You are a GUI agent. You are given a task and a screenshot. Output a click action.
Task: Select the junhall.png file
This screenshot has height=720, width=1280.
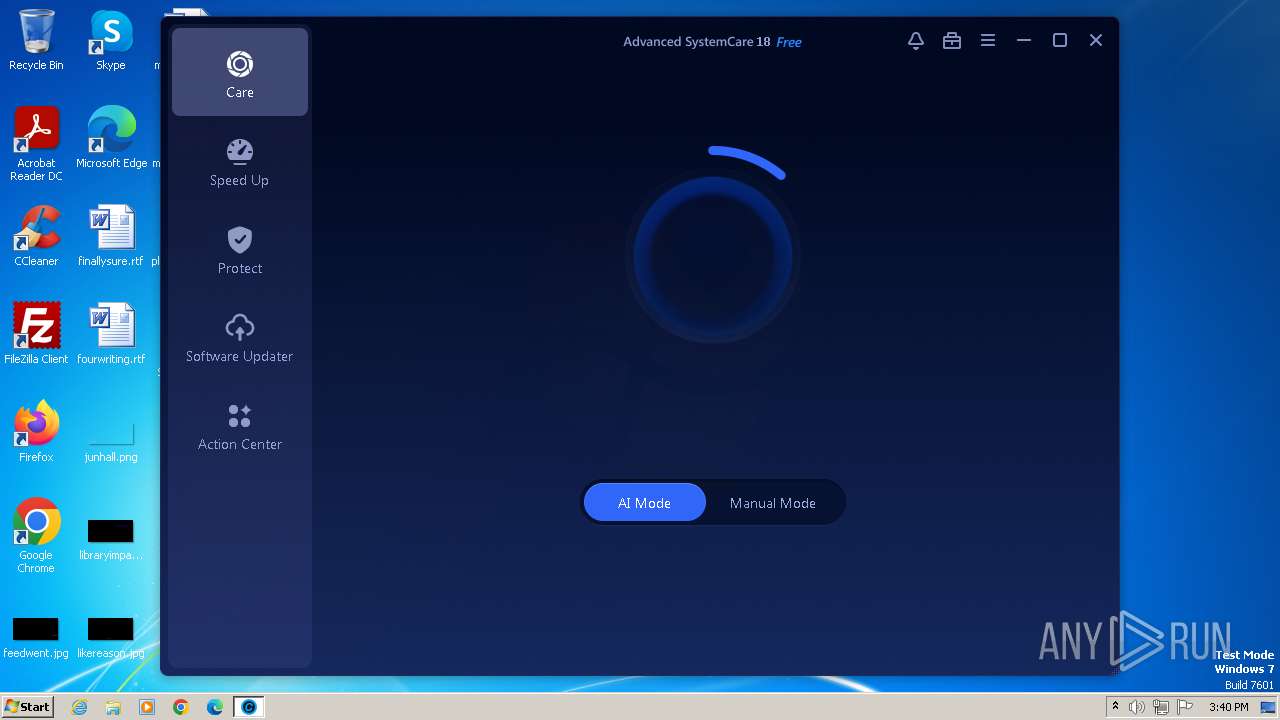coord(111,440)
